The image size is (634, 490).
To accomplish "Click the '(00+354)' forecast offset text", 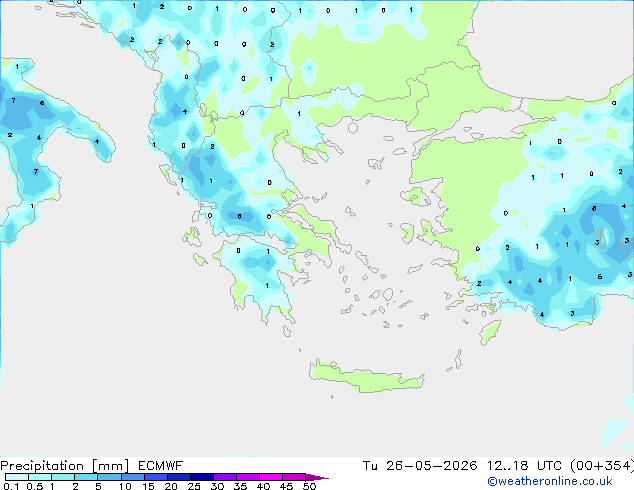I will [602, 466].
